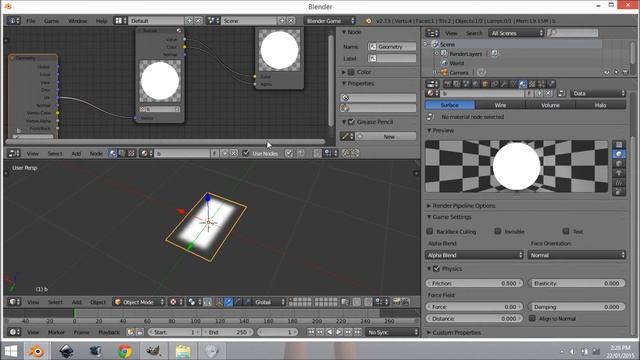The image size is (640, 360).
Task: Click the outliner search field
Action: [x=573, y=33]
